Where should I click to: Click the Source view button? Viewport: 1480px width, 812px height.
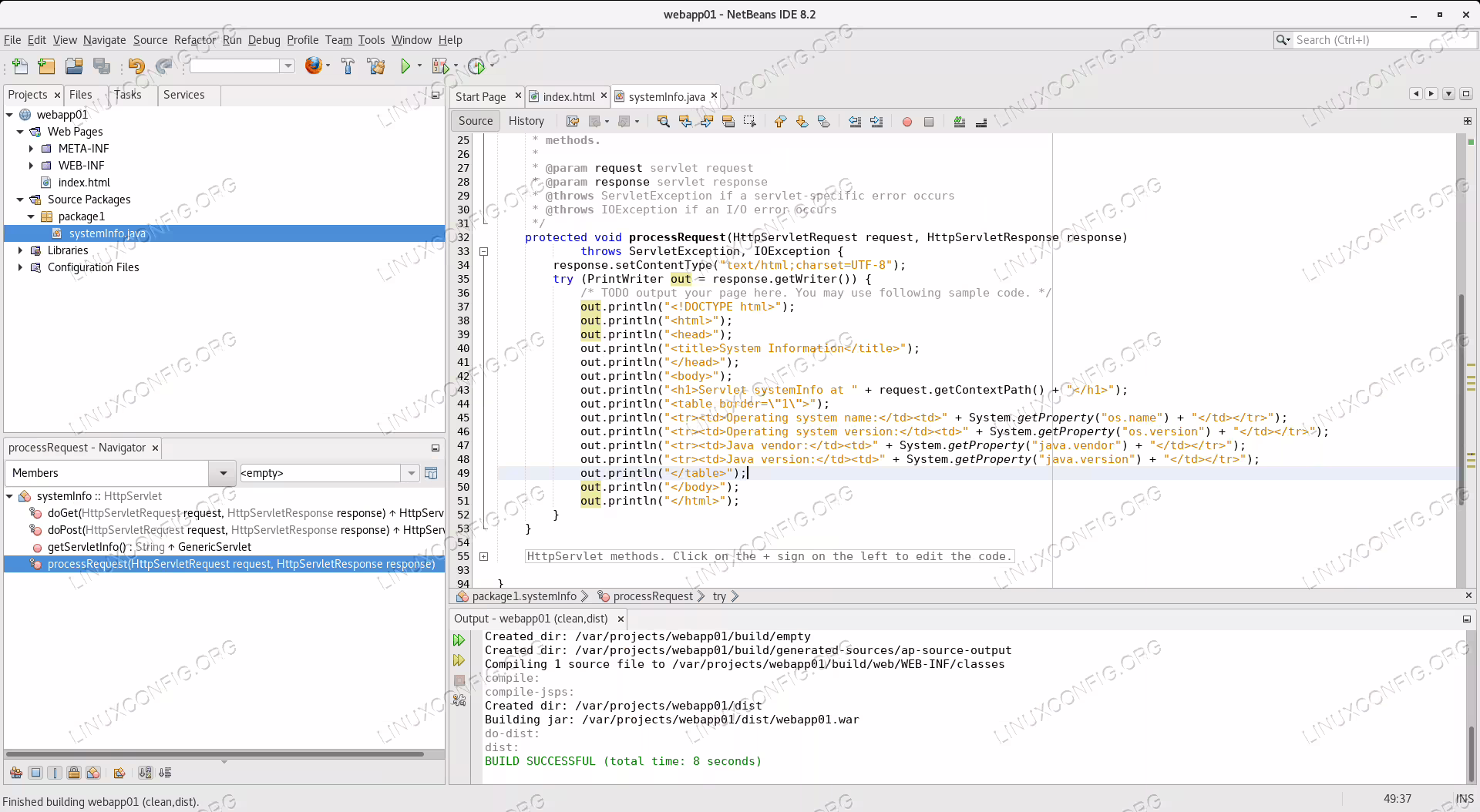476,121
